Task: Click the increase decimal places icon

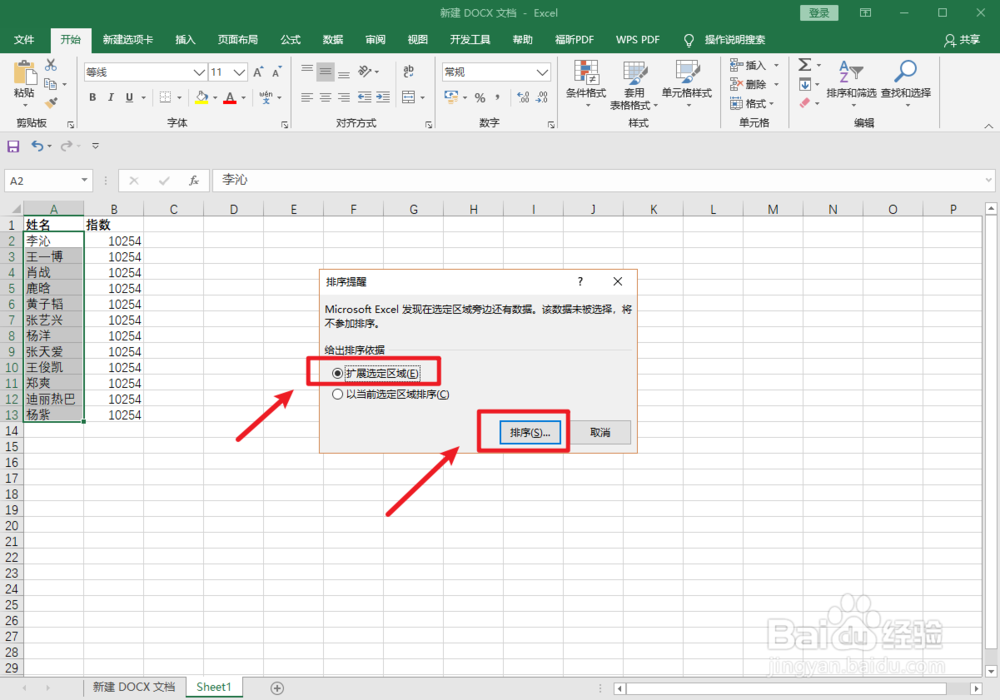Action: (x=521, y=97)
